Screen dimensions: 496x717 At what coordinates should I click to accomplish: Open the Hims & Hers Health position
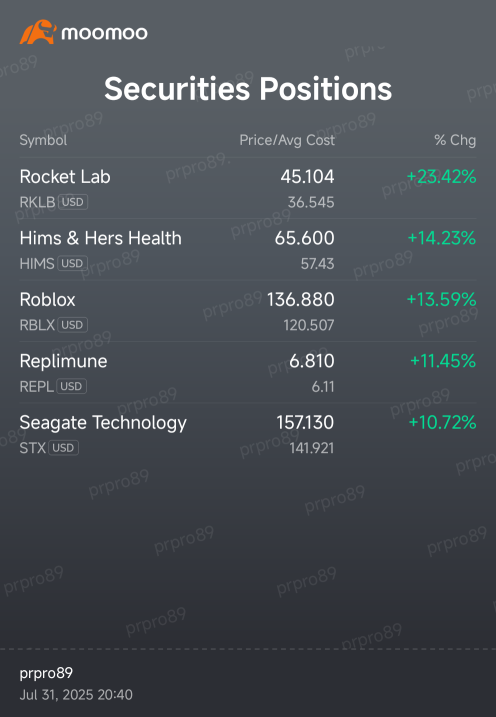click(x=248, y=250)
